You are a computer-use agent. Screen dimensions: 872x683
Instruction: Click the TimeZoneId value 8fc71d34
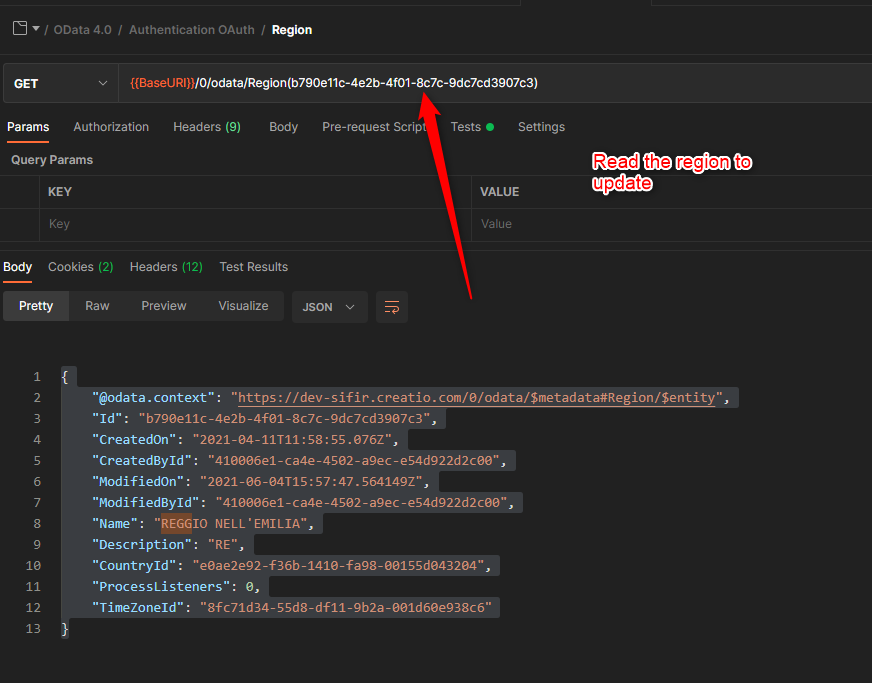(346, 608)
